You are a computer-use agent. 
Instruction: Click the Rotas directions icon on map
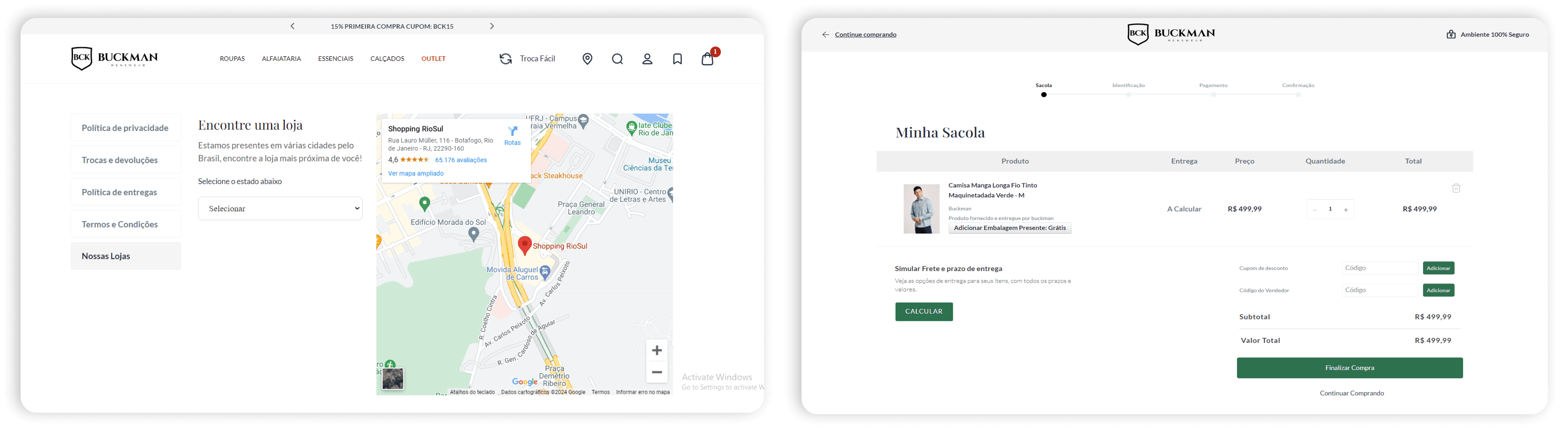click(x=513, y=131)
